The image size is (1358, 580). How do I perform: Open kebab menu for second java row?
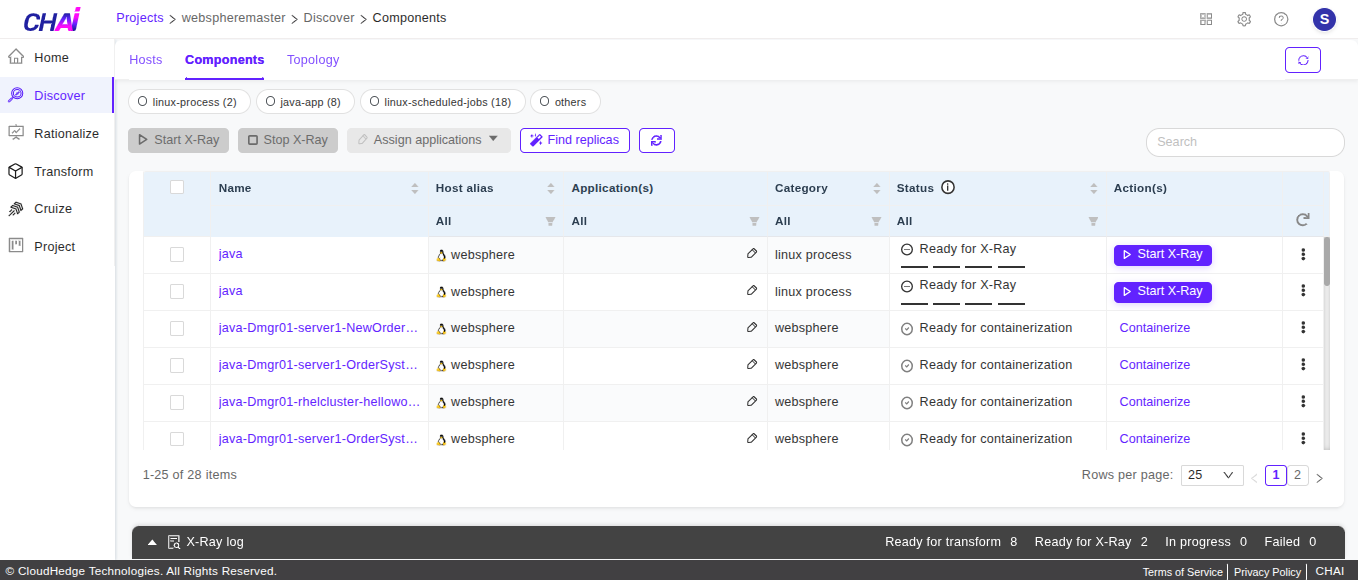[1303, 291]
